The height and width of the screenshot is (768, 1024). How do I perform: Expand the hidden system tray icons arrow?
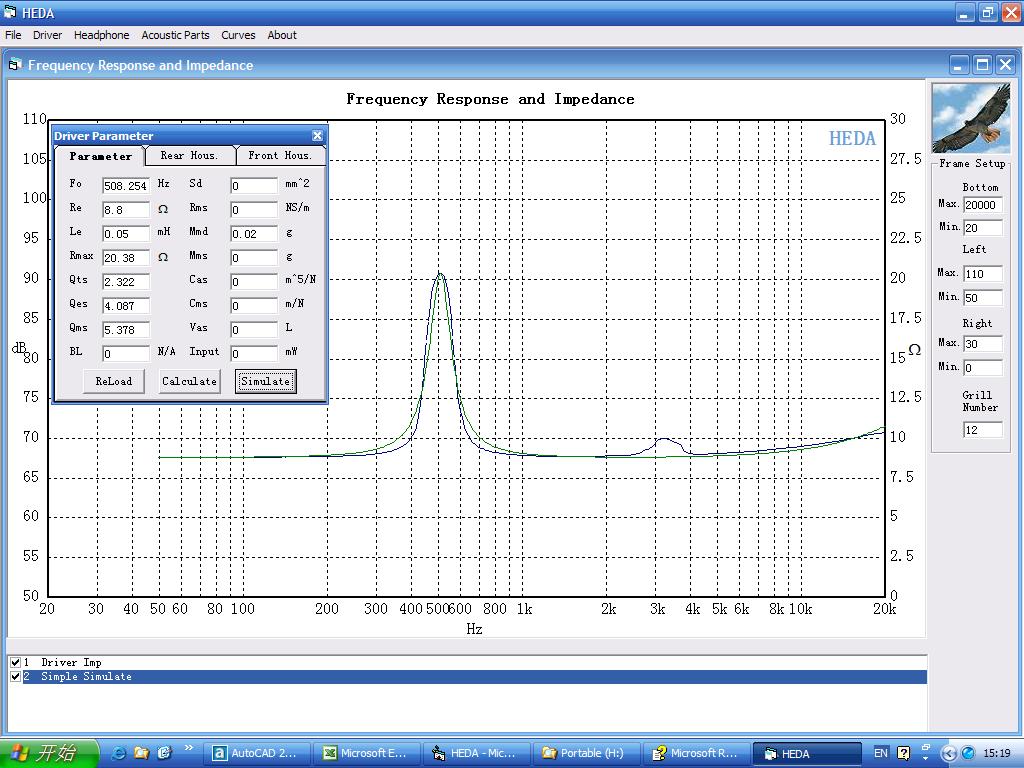click(949, 753)
